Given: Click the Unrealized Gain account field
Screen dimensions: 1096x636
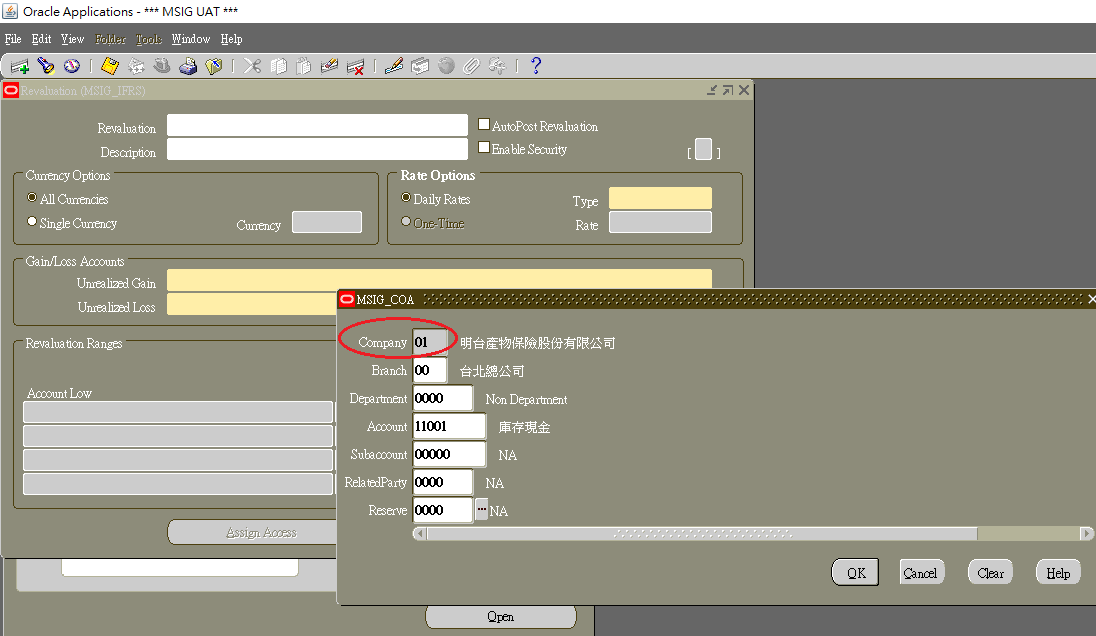Looking at the screenshot, I should pyautogui.click(x=440, y=280).
